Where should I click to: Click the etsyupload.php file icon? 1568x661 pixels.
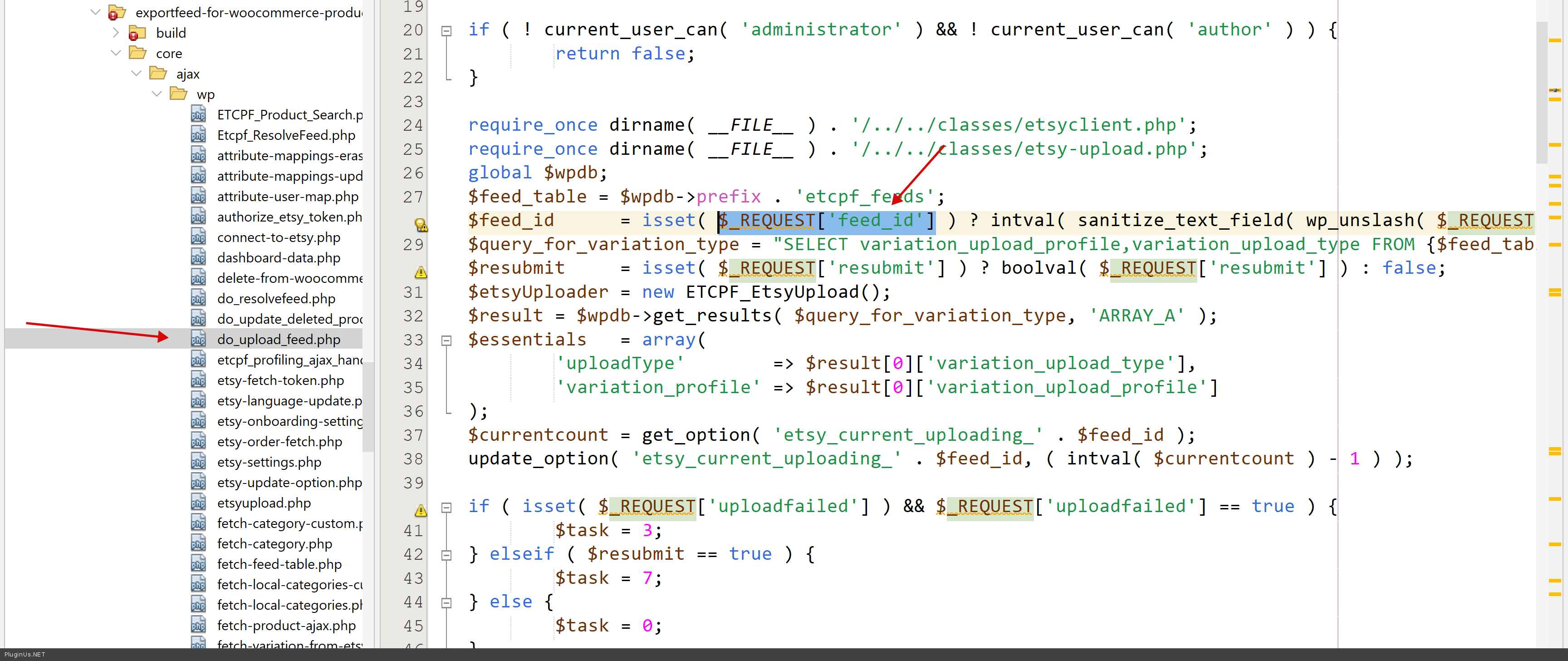point(198,503)
